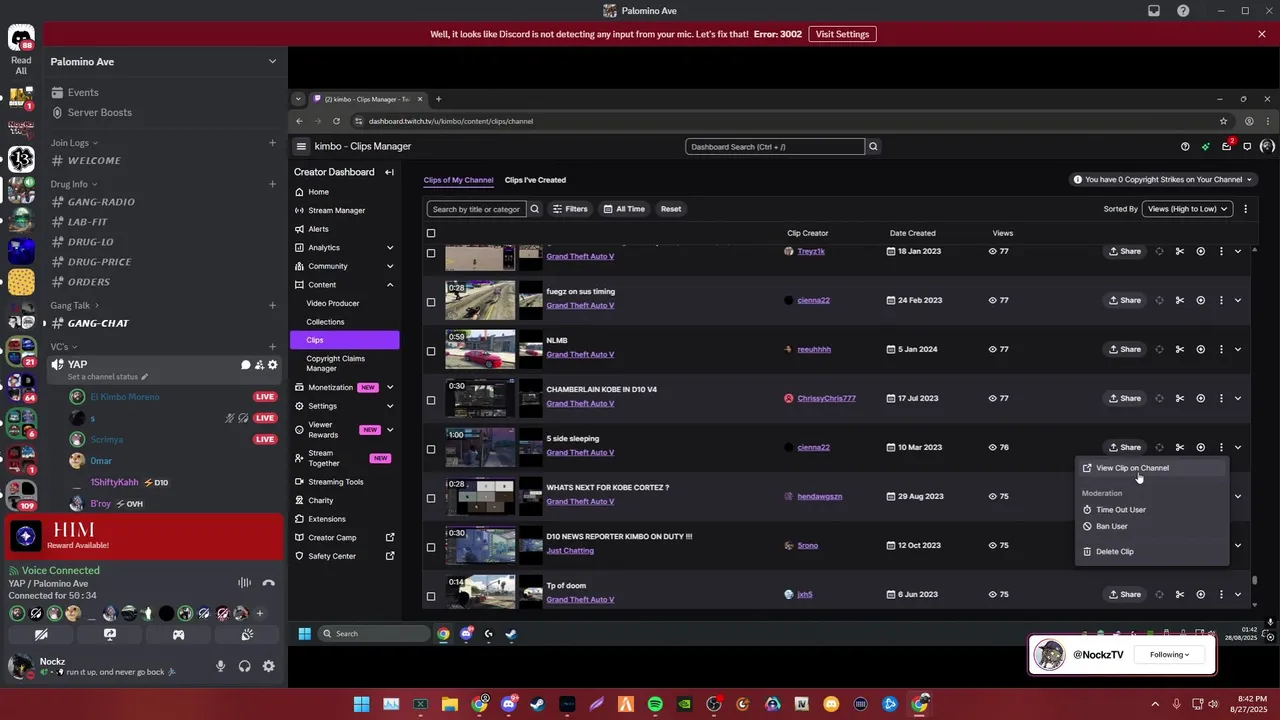The width and height of the screenshot is (1280, 720).
Task: Share your screen in Discord voice panel
Action: click(x=110, y=634)
